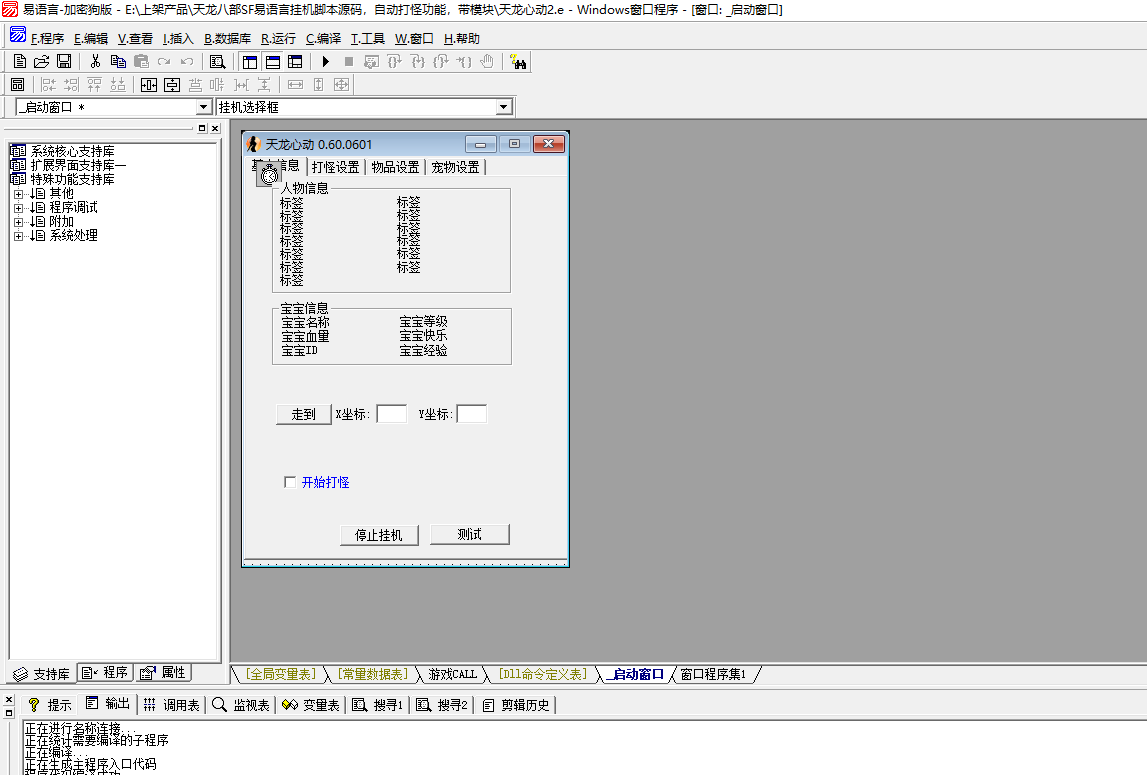Click the Cut scissors icon
Image resolution: width=1147 pixels, height=775 pixels.
95,62
